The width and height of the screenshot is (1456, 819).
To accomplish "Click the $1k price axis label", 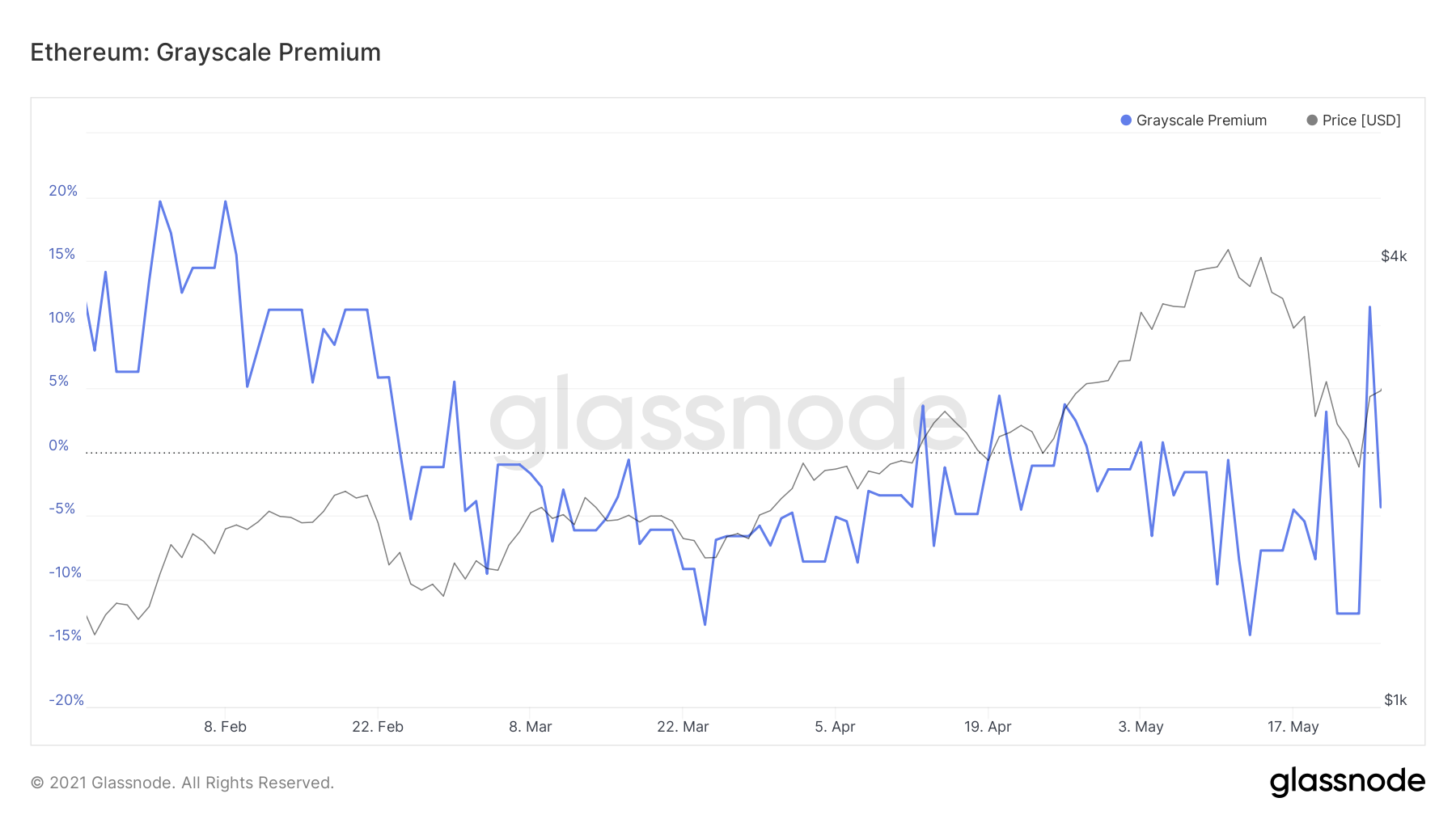I will [x=1395, y=700].
